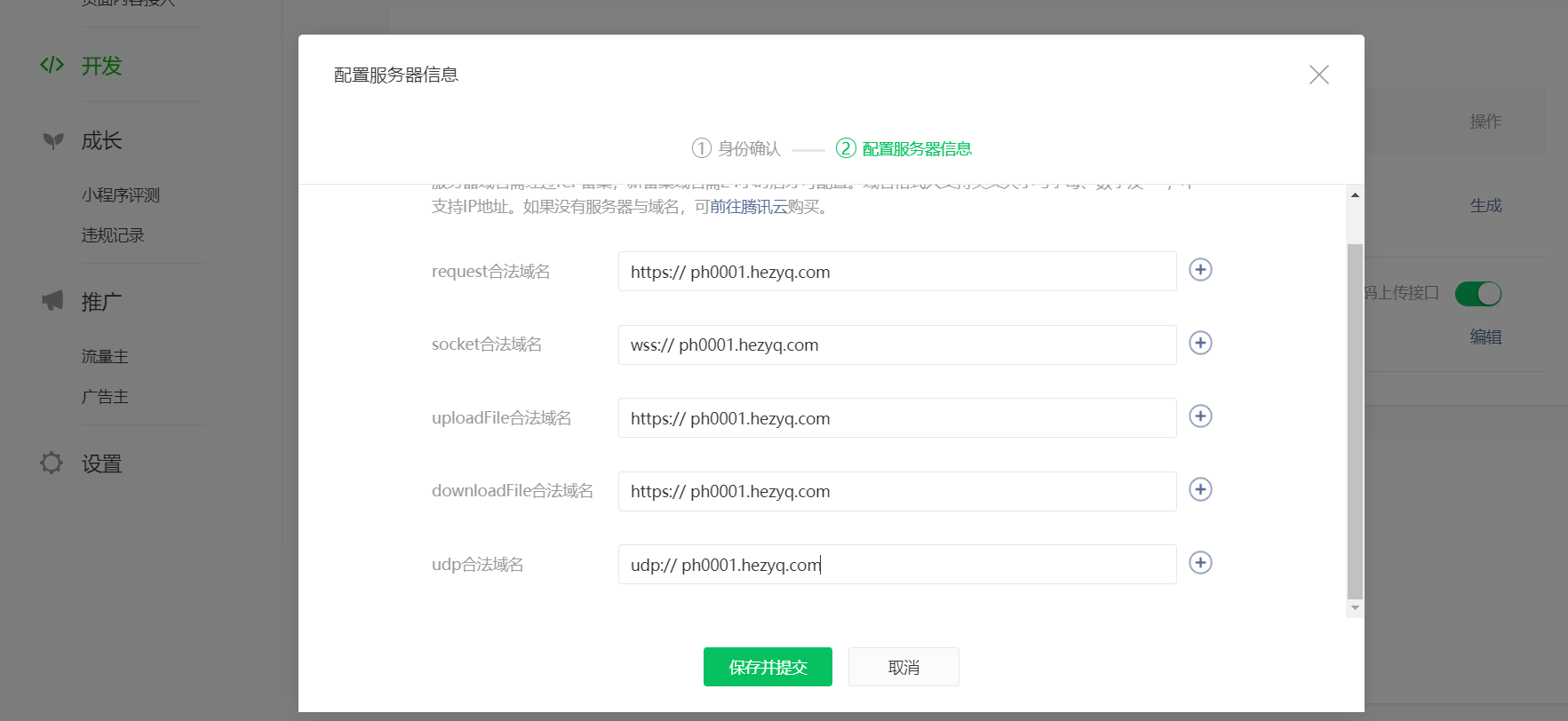Open the 设置 menu in sidebar

(x=101, y=463)
